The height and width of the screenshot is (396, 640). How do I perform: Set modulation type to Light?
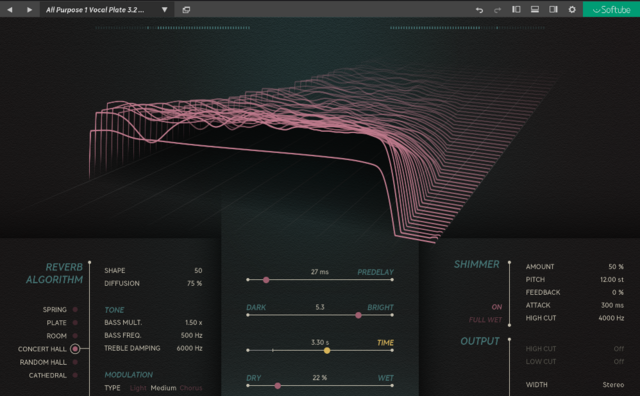coord(138,388)
